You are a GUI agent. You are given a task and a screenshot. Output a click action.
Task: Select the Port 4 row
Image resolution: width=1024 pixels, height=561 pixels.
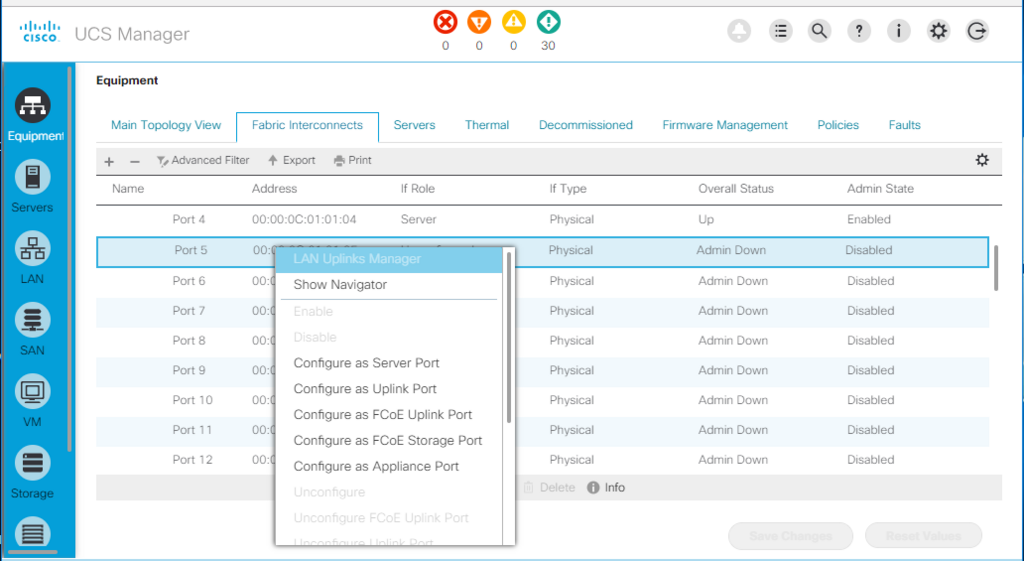tap(543, 219)
